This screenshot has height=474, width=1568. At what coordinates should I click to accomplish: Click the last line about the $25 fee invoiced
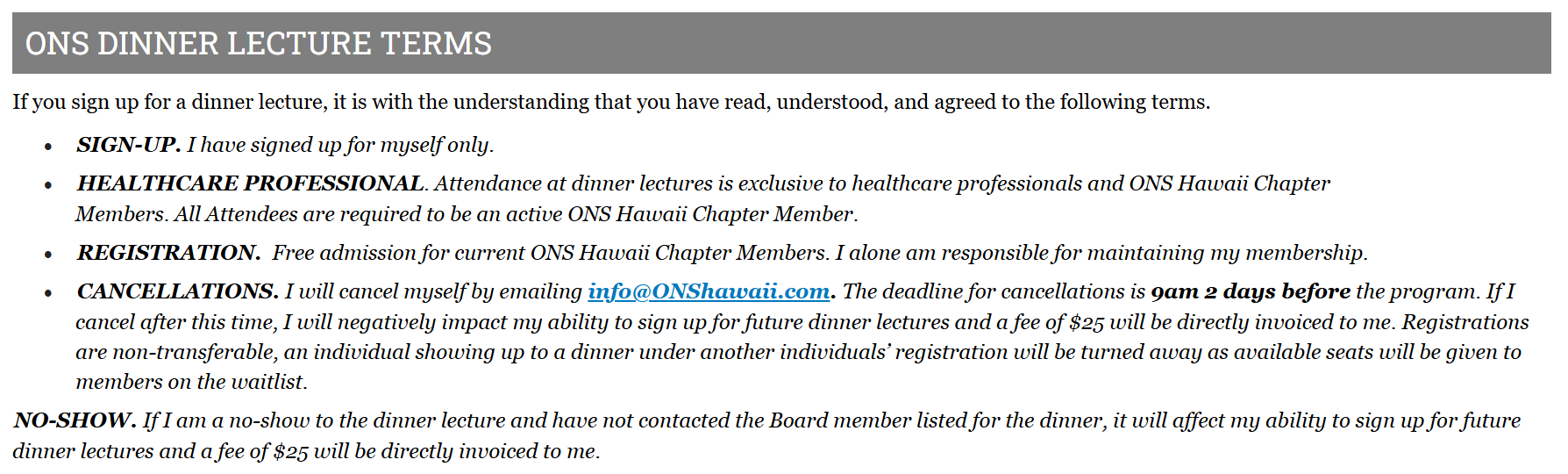coord(306,451)
